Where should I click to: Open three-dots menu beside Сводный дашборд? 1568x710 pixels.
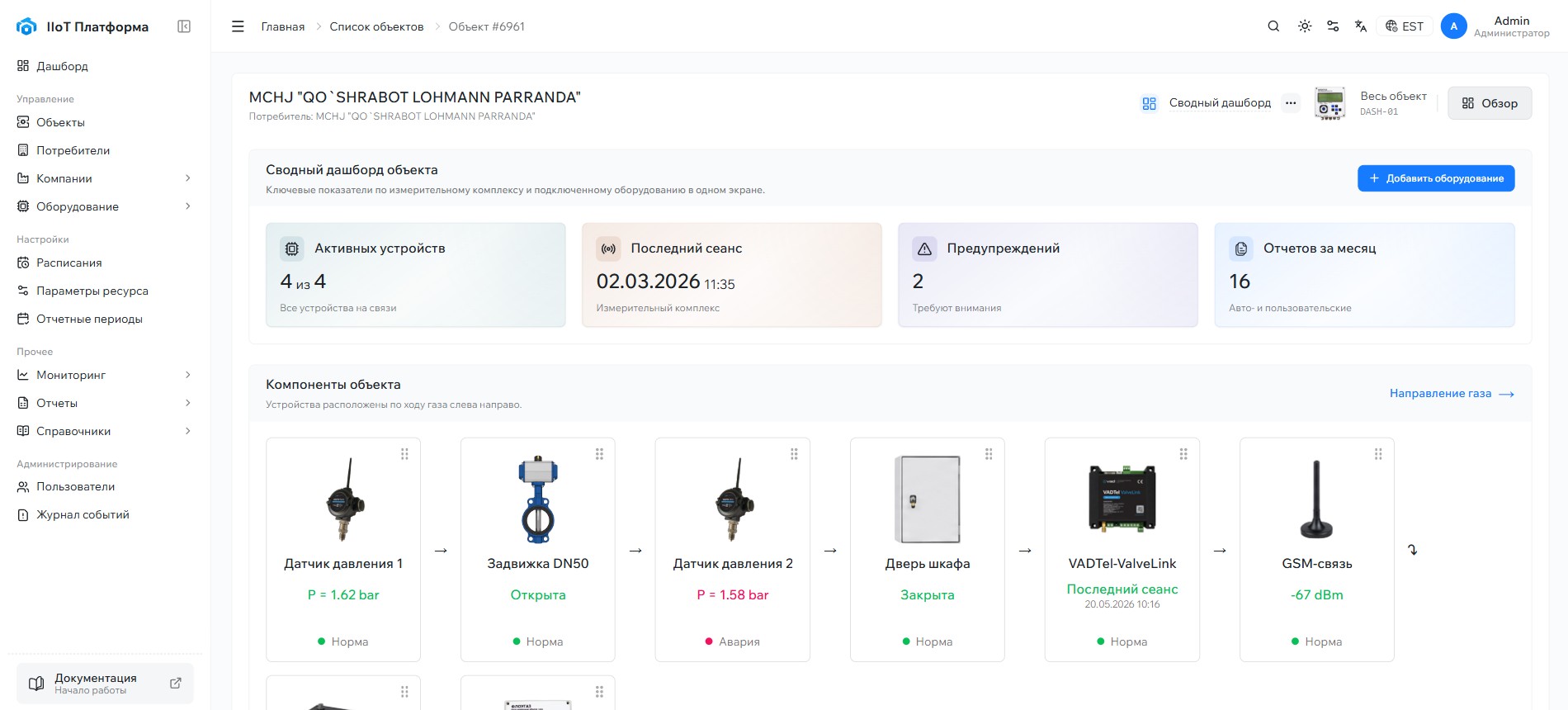(1291, 103)
